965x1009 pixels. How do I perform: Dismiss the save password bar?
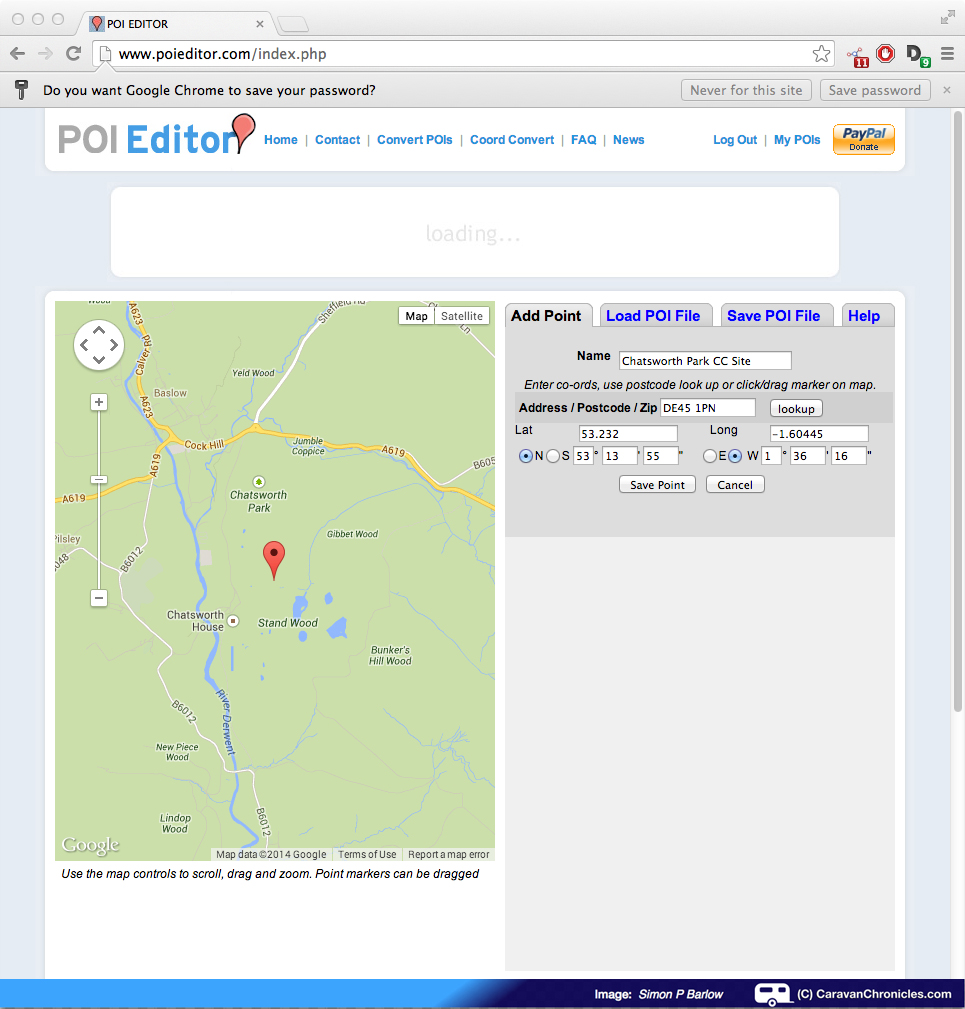(x=947, y=90)
